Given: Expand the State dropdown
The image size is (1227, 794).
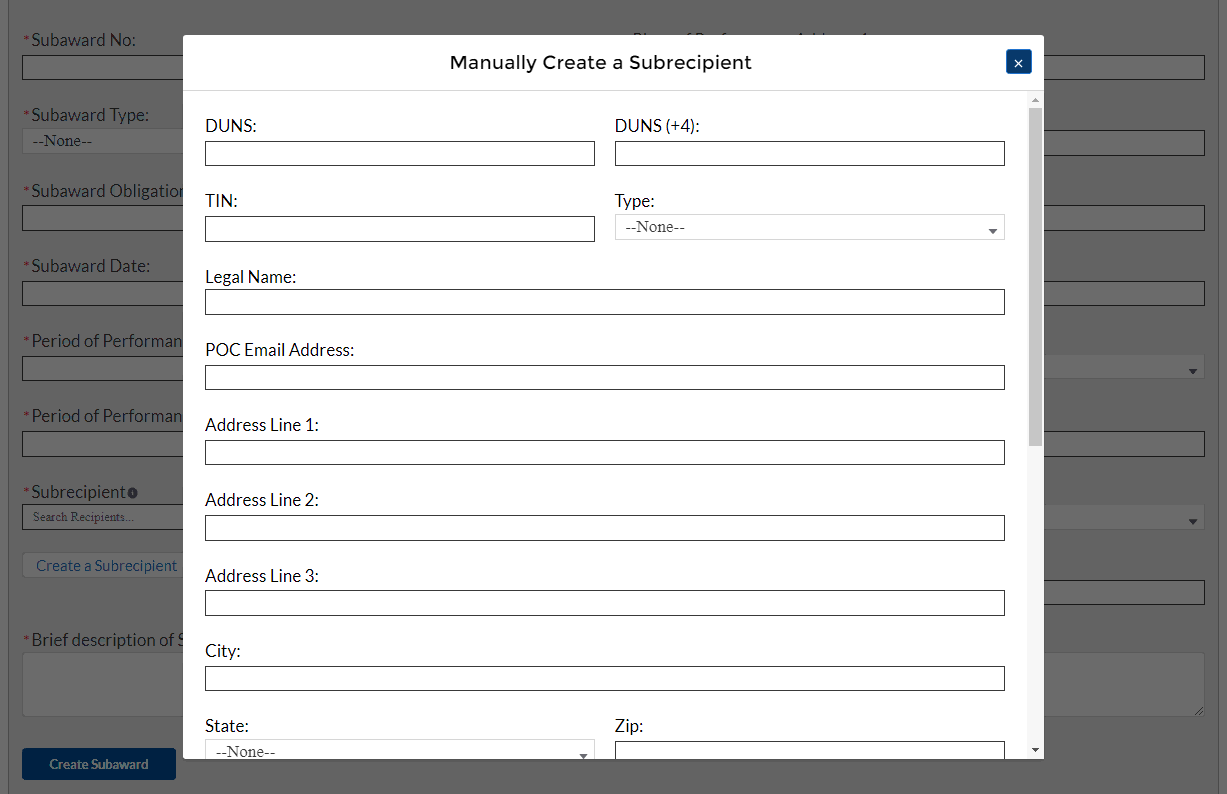Looking at the screenshot, I should point(399,751).
